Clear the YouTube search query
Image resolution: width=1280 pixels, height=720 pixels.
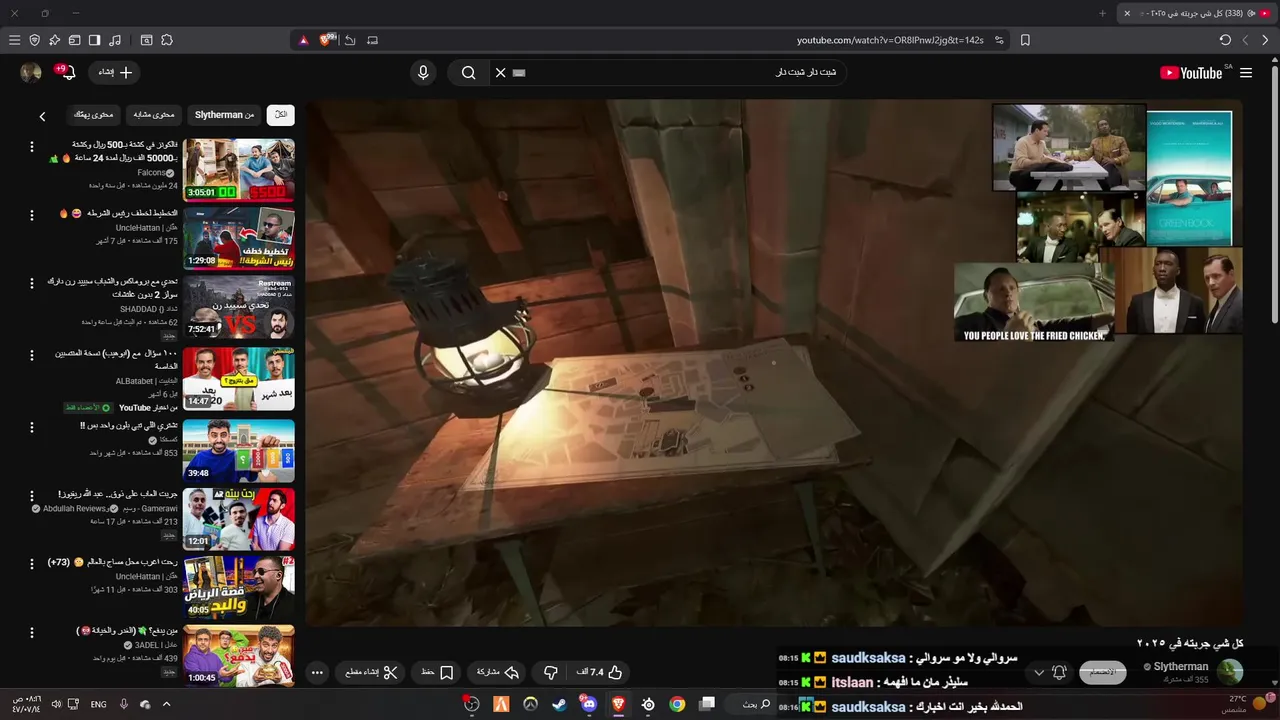[501, 72]
